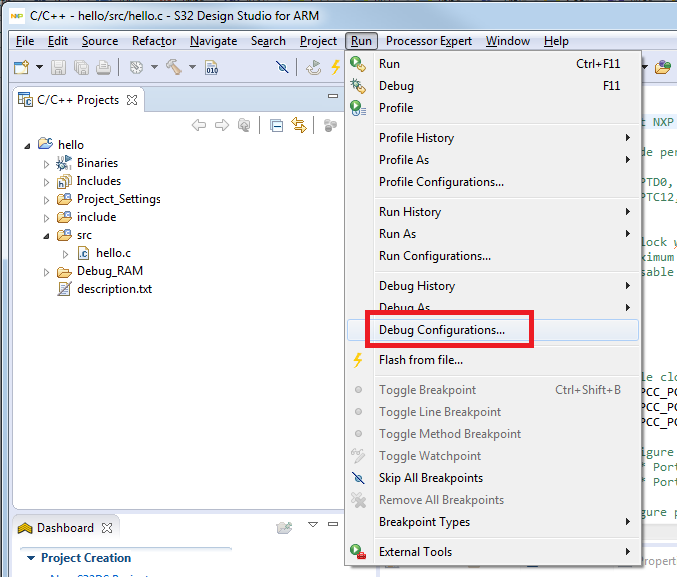
Task: Click the binary 010 file toolbar icon
Action: coord(212,67)
